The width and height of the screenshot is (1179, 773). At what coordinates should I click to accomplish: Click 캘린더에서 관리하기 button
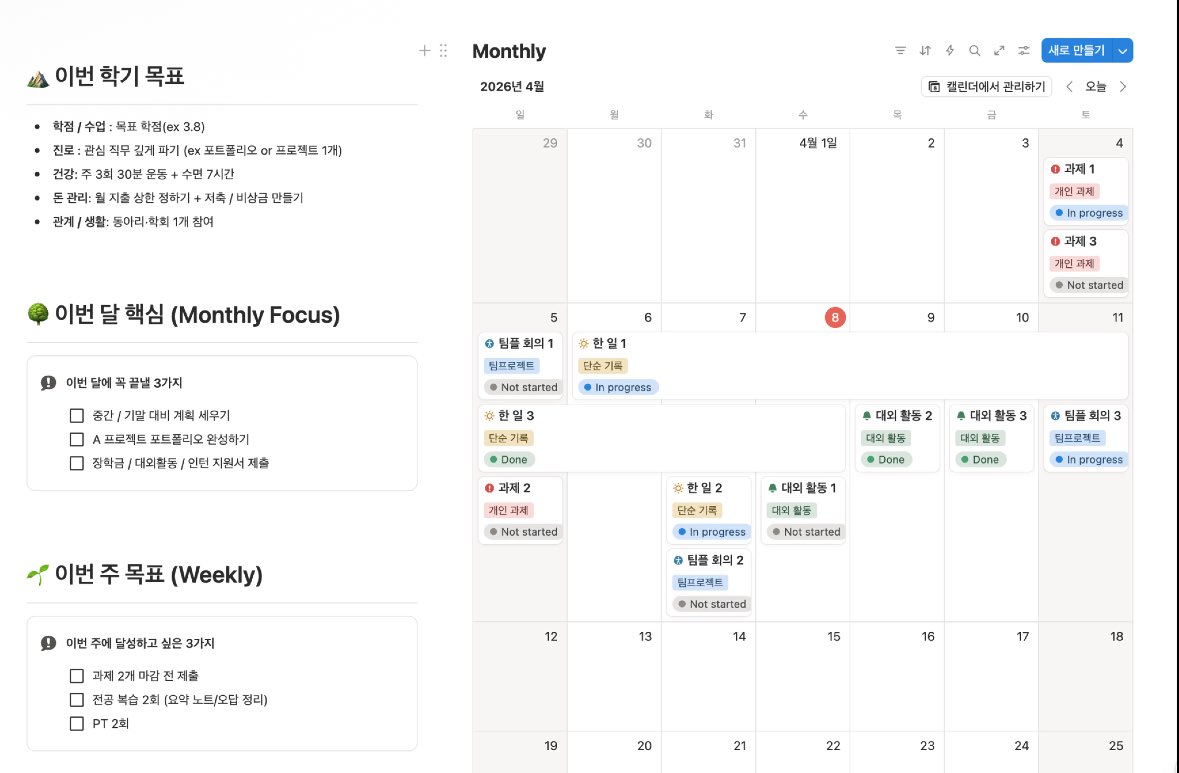987,86
